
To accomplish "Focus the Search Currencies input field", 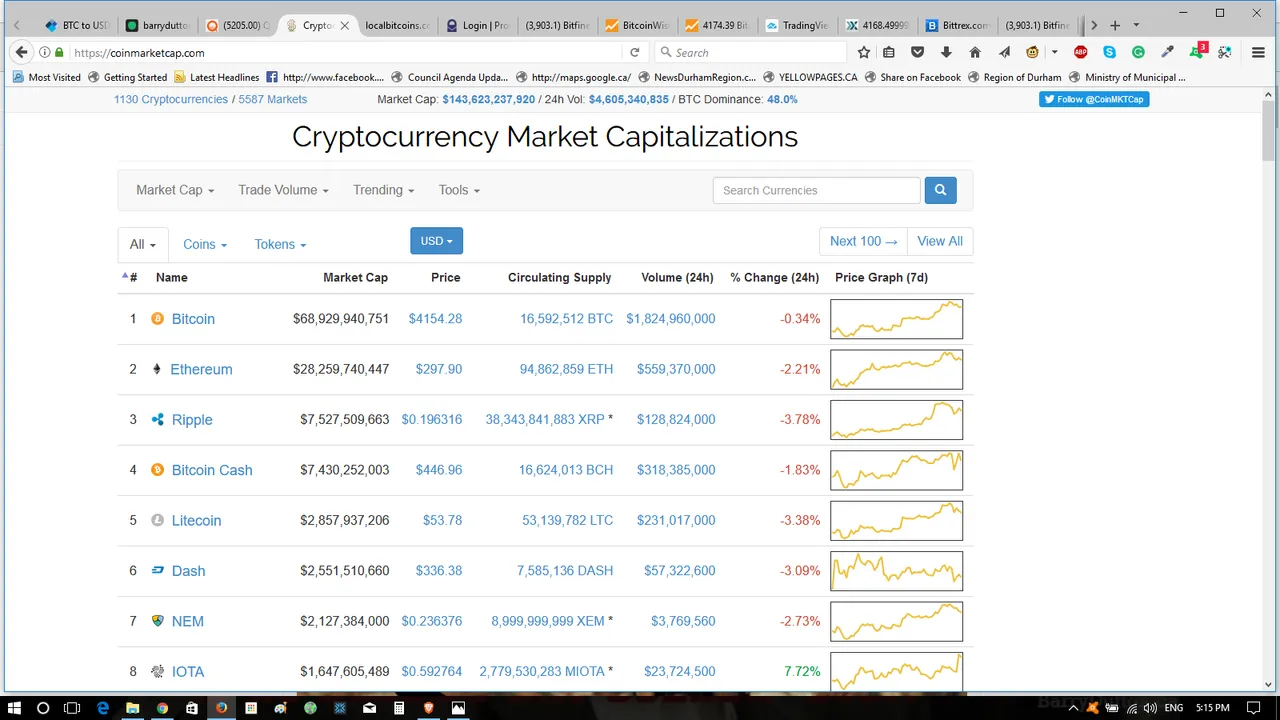I will click(x=816, y=190).
